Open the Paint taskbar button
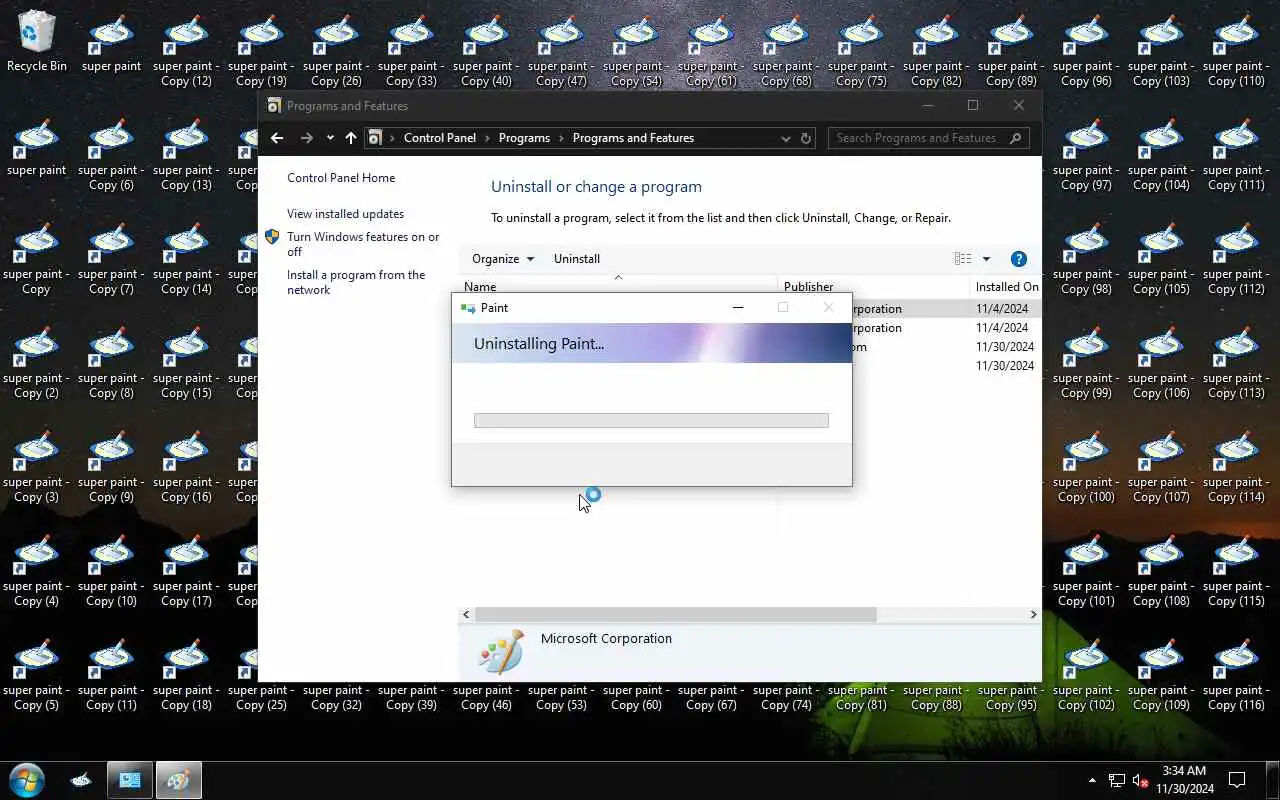Image resolution: width=1280 pixels, height=800 pixels. tap(178, 780)
